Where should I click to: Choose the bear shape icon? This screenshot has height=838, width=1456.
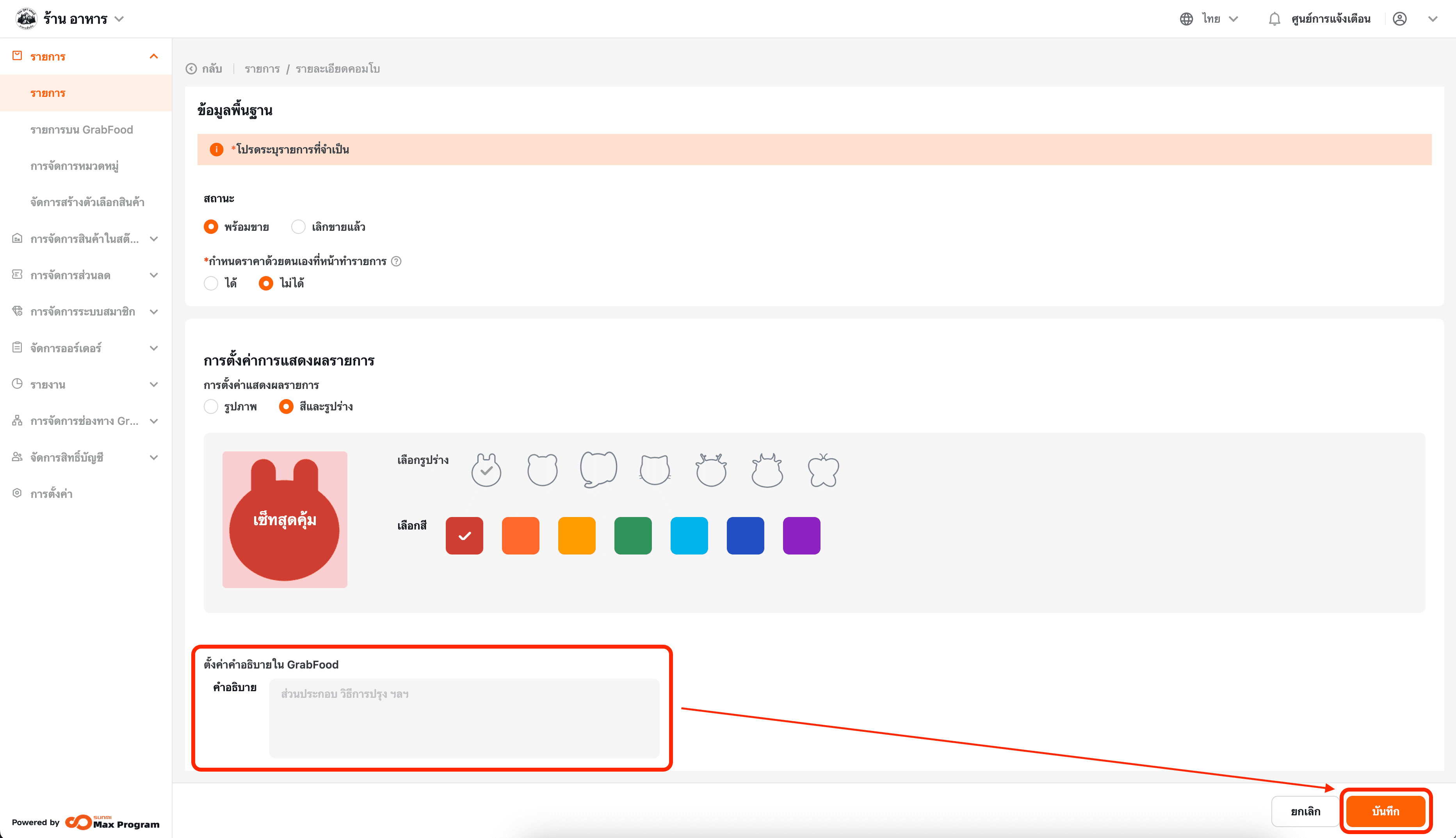click(542, 470)
